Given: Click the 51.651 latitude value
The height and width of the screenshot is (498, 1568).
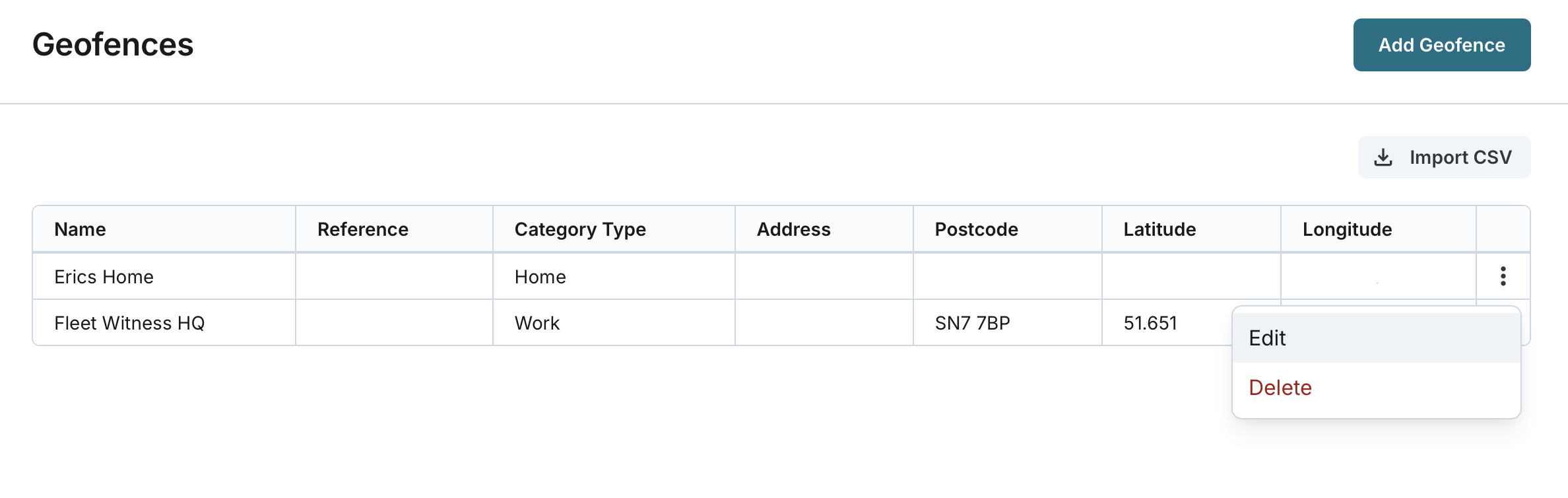Looking at the screenshot, I should [x=1150, y=323].
